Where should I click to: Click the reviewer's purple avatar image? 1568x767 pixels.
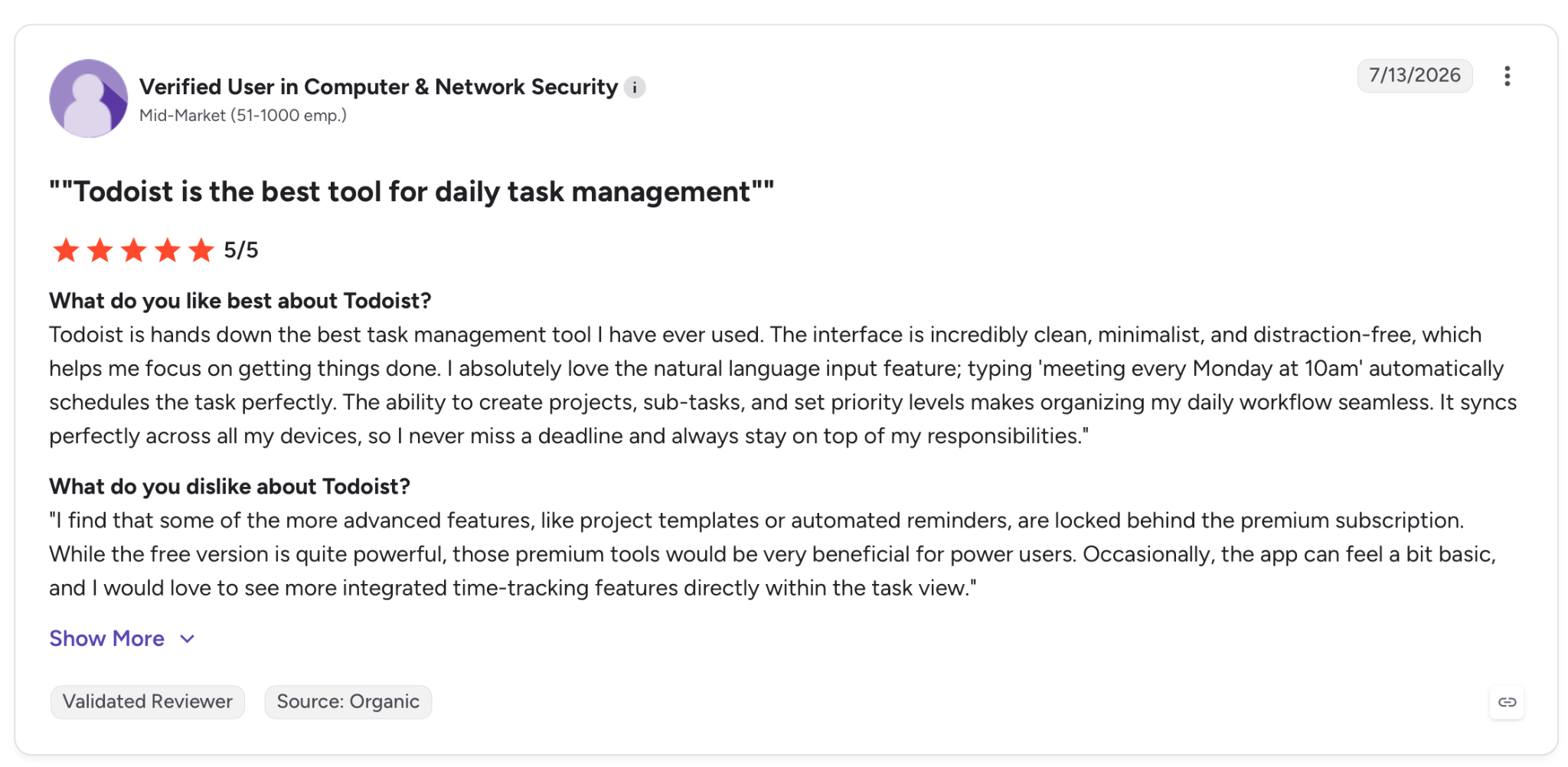point(89,99)
